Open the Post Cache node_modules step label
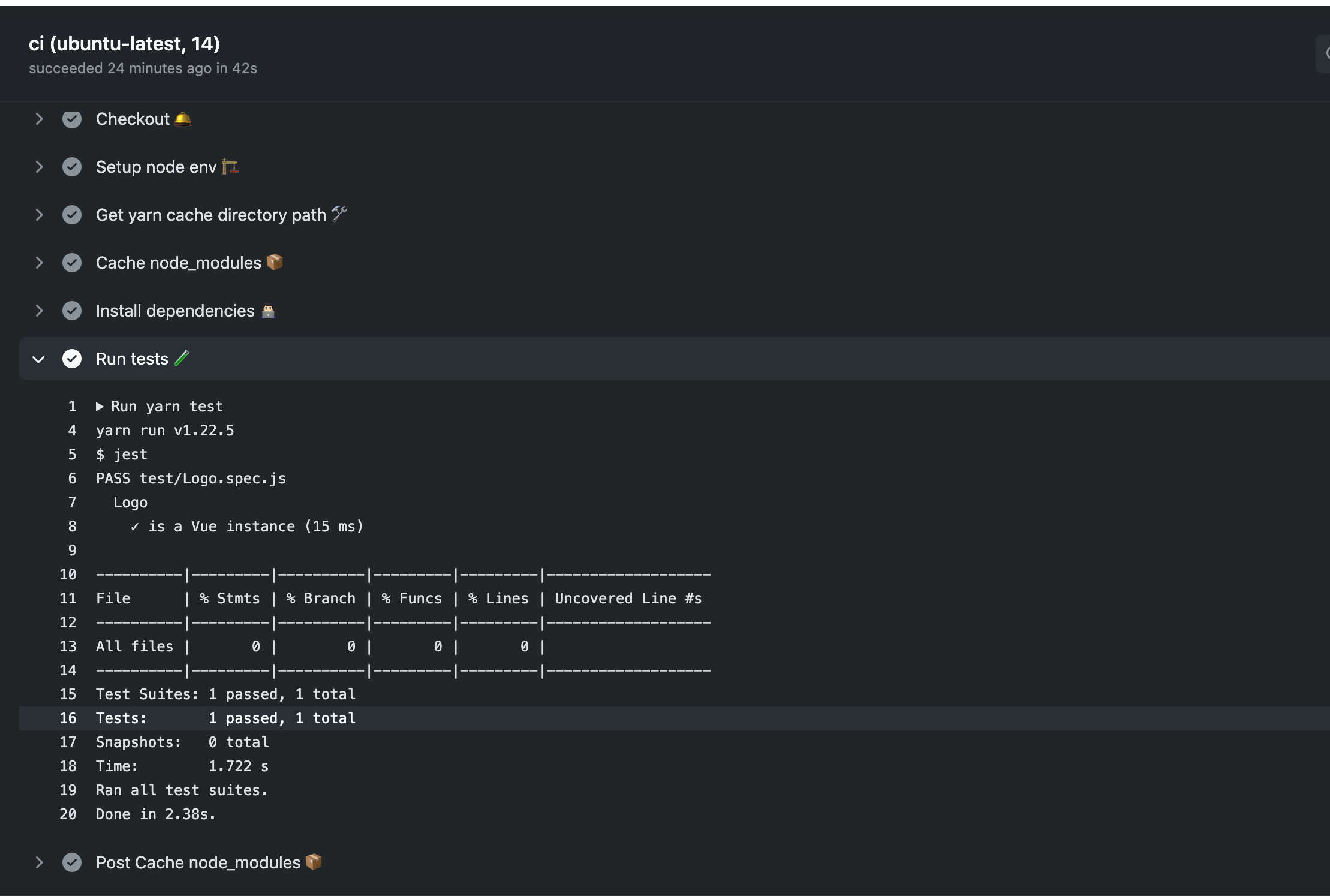Viewport: 1330px width, 896px height. (198, 862)
